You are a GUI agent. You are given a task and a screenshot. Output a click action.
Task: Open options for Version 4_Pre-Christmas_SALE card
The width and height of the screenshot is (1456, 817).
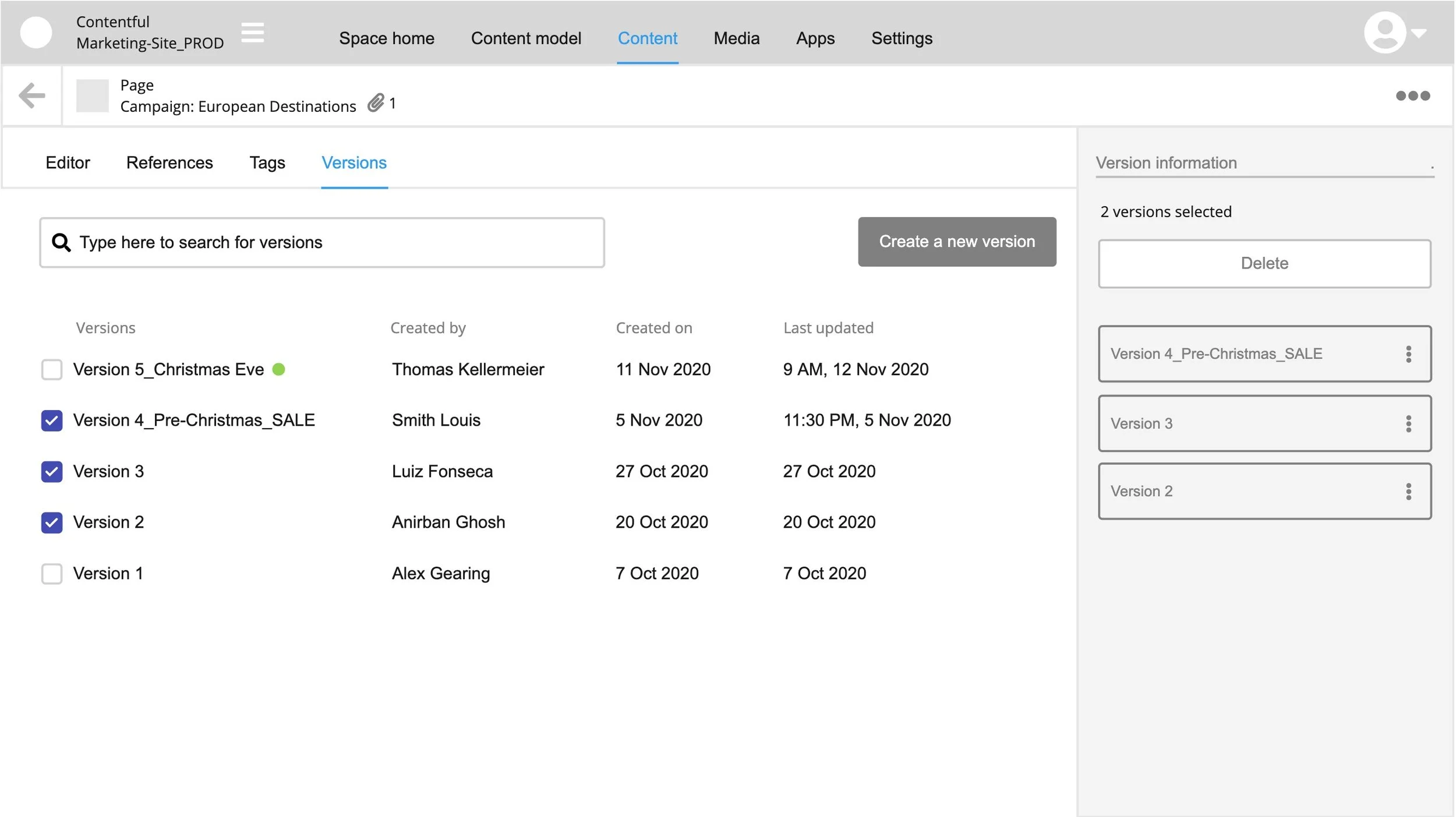[1408, 354]
